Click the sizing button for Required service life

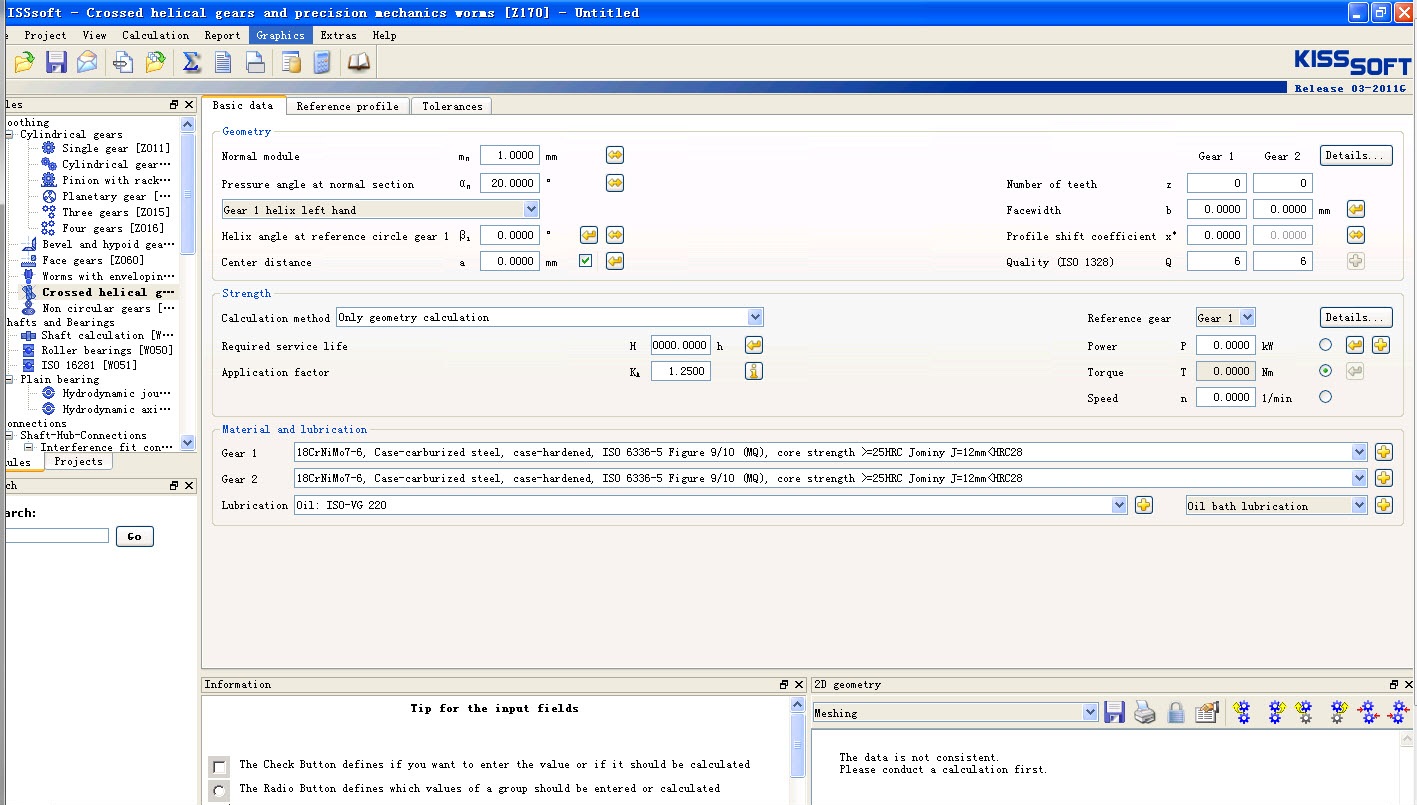(754, 345)
